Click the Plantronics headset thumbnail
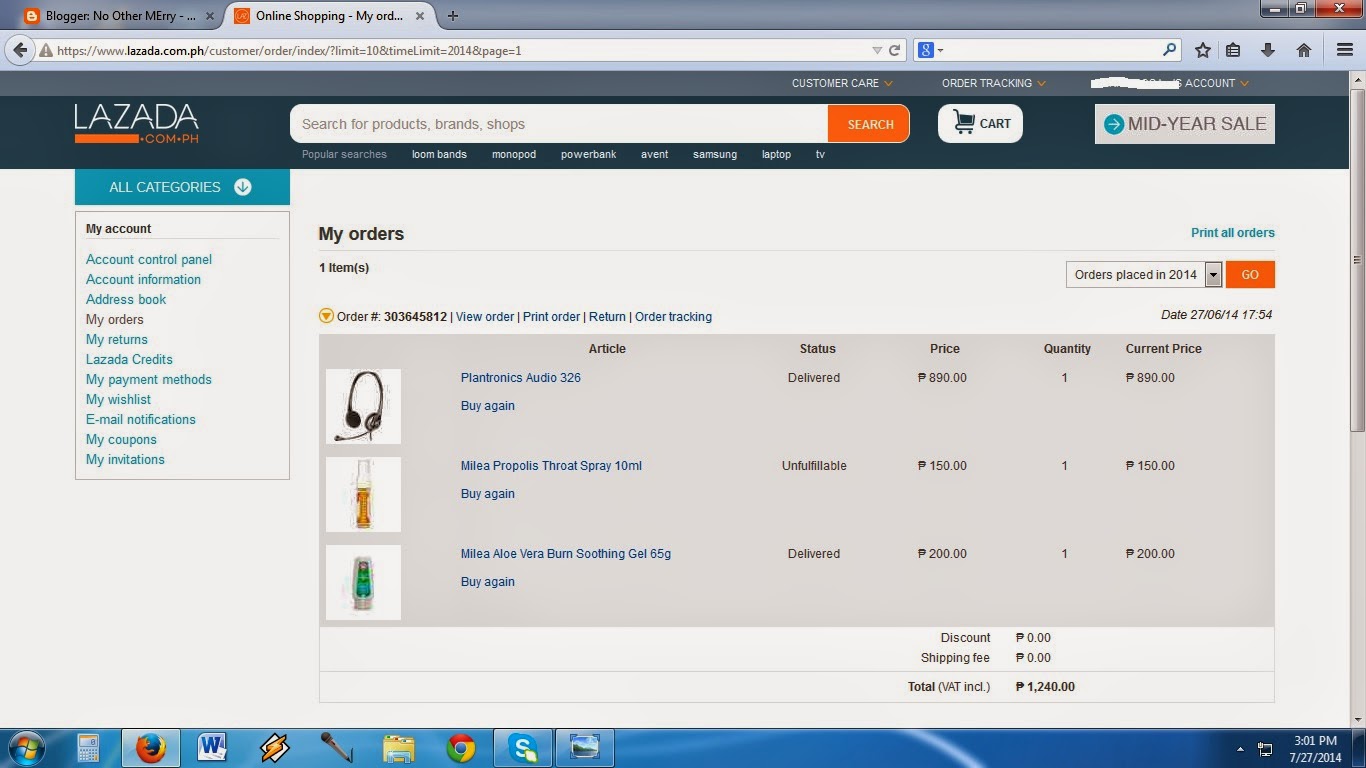Viewport: 1366px width, 768px height. point(363,406)
